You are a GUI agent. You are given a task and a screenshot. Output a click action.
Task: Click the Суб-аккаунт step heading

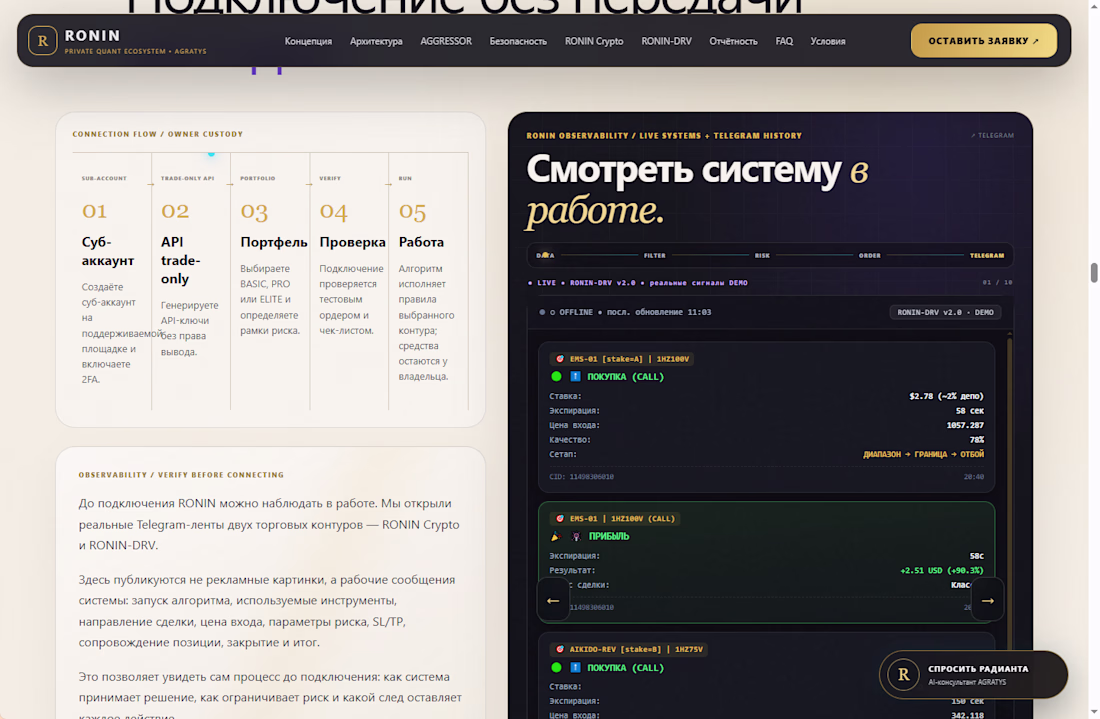(107, 251)
